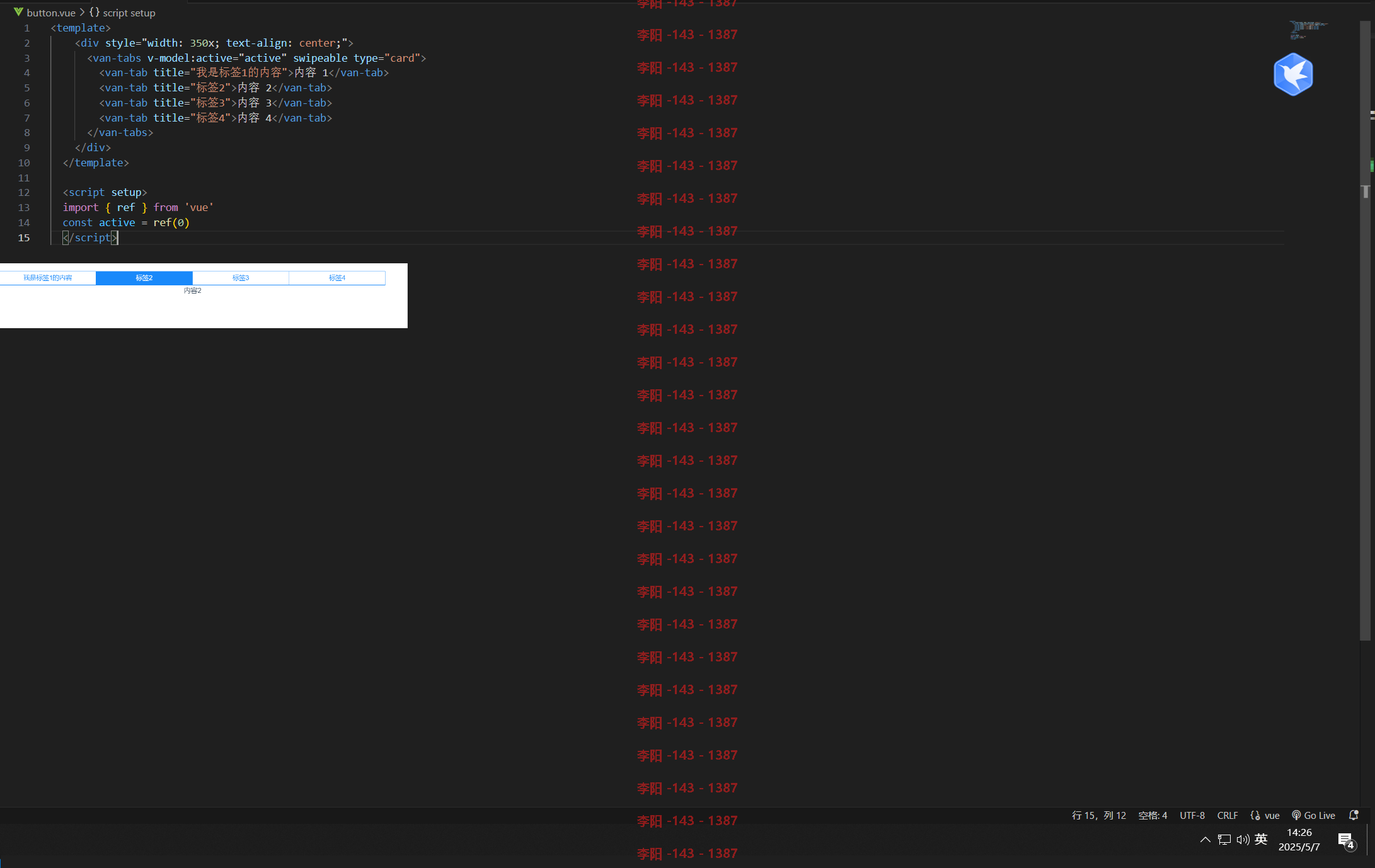Start Go Live server
1375x868 pixels.
[1314, 815]
